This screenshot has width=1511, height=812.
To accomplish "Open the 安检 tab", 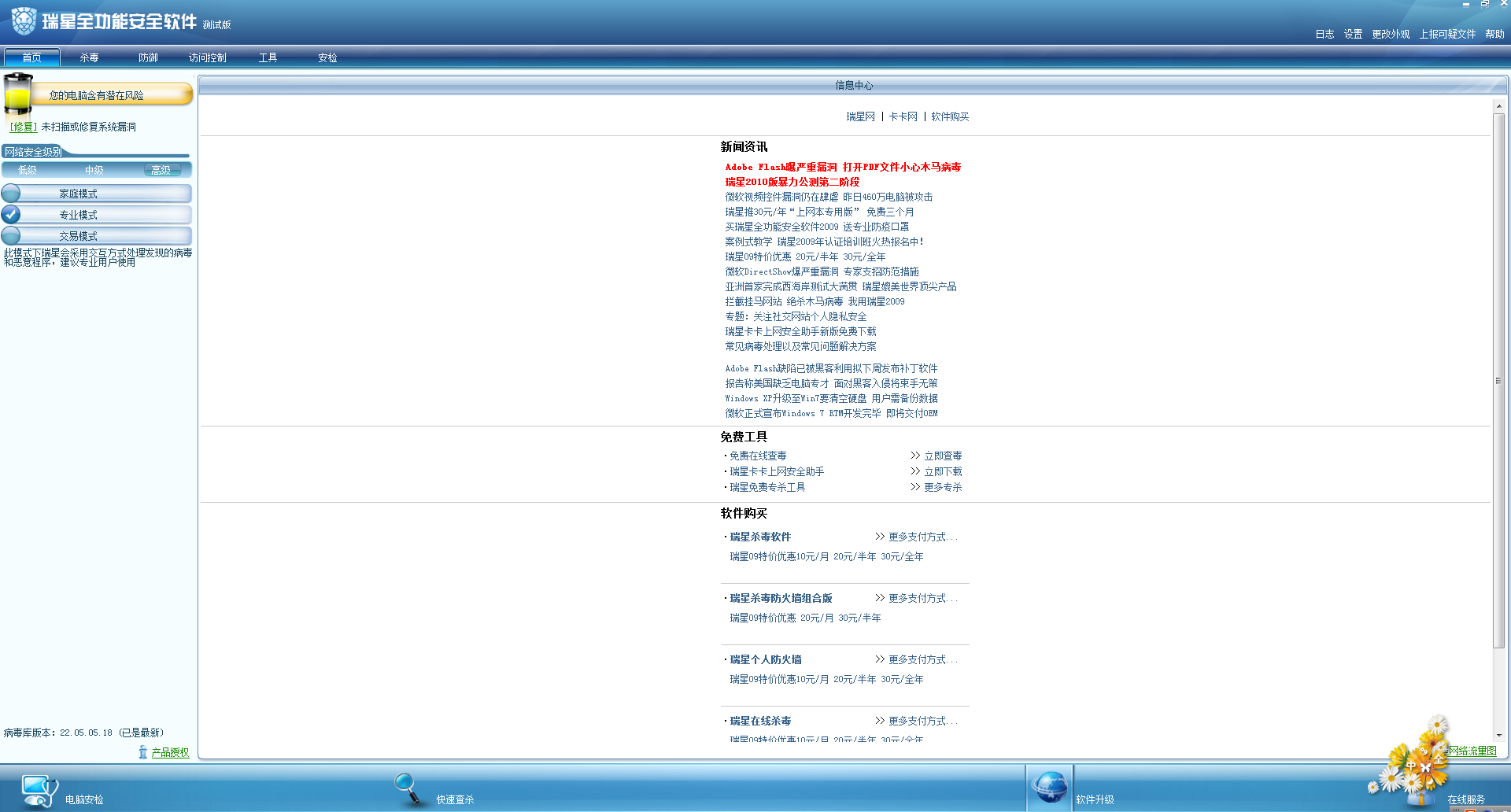I will click(327, 57).
